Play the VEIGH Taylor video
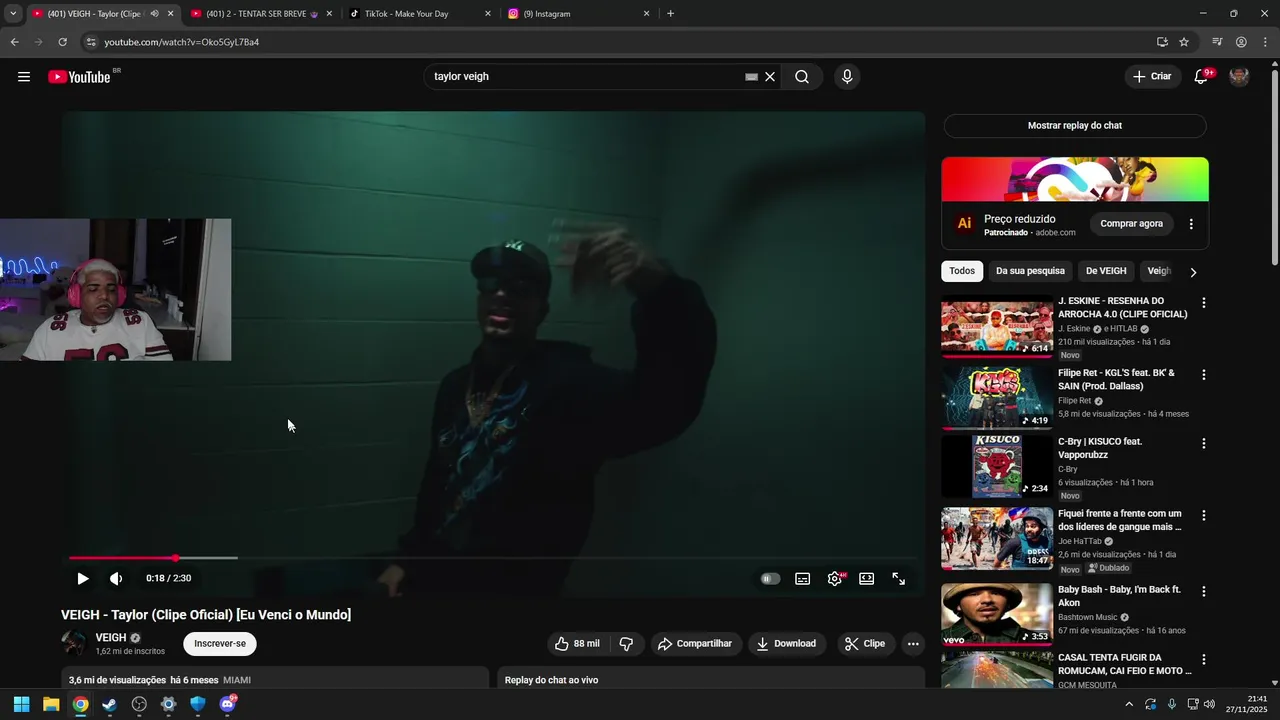Image resolution: width=1280 pixels, height=720 pixels. tap(83, 578)
